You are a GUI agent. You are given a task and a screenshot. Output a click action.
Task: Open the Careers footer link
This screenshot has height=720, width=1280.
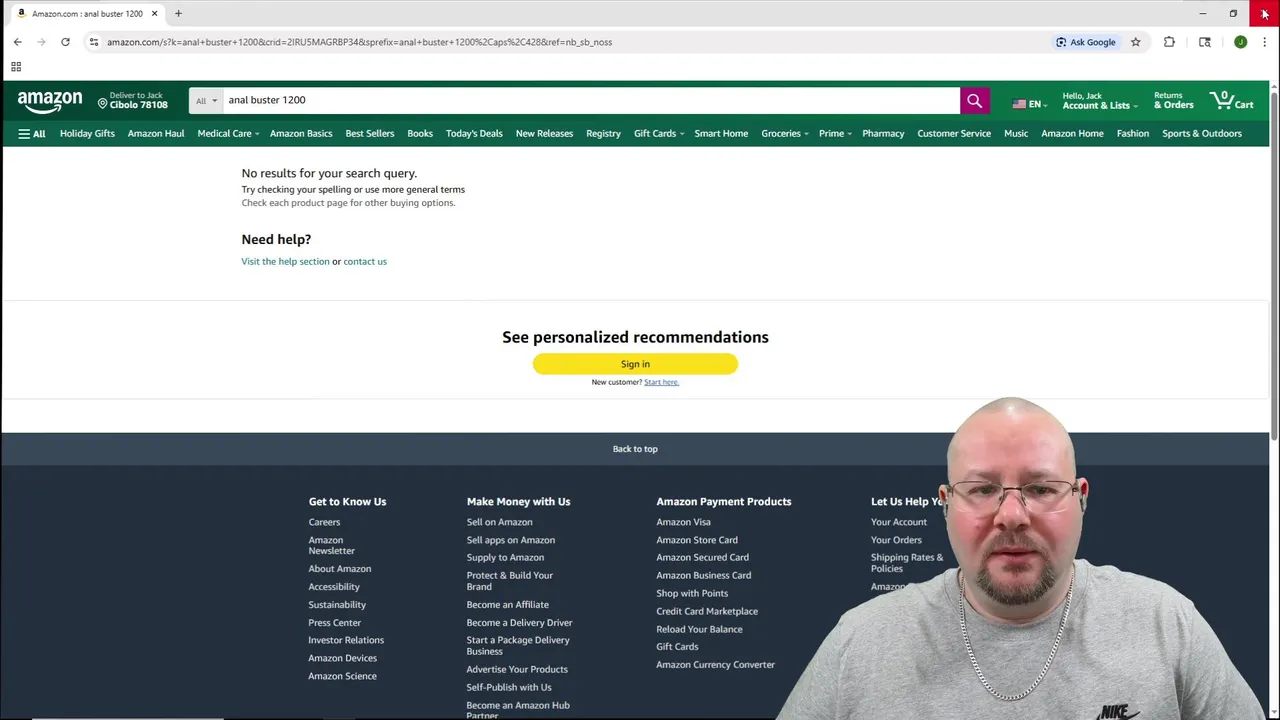324,522
